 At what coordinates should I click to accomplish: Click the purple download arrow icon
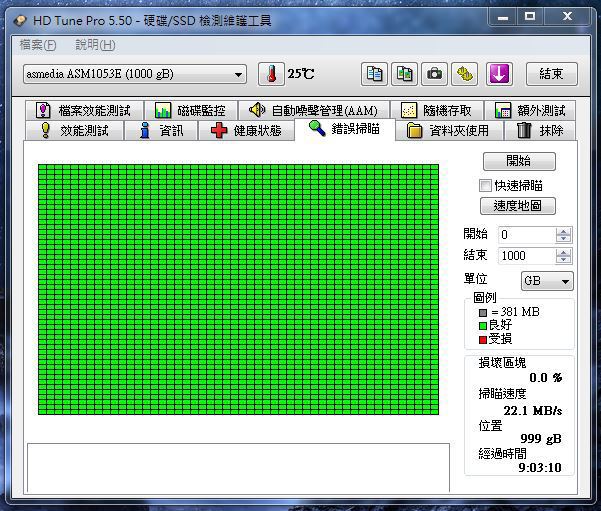pos(499,74)
